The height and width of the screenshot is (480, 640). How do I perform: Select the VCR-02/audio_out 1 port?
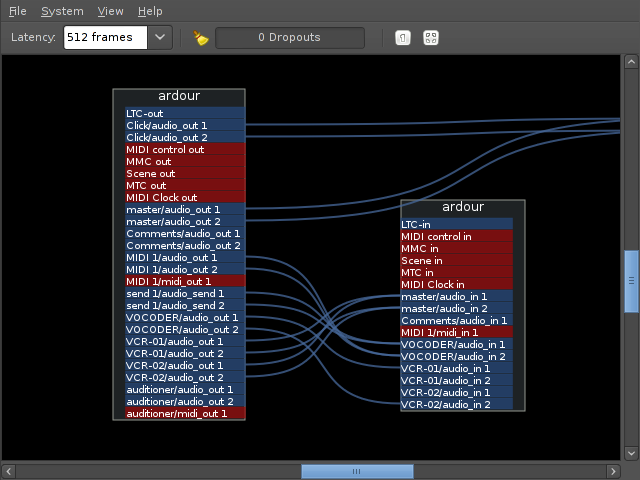(x=185, y=365)
